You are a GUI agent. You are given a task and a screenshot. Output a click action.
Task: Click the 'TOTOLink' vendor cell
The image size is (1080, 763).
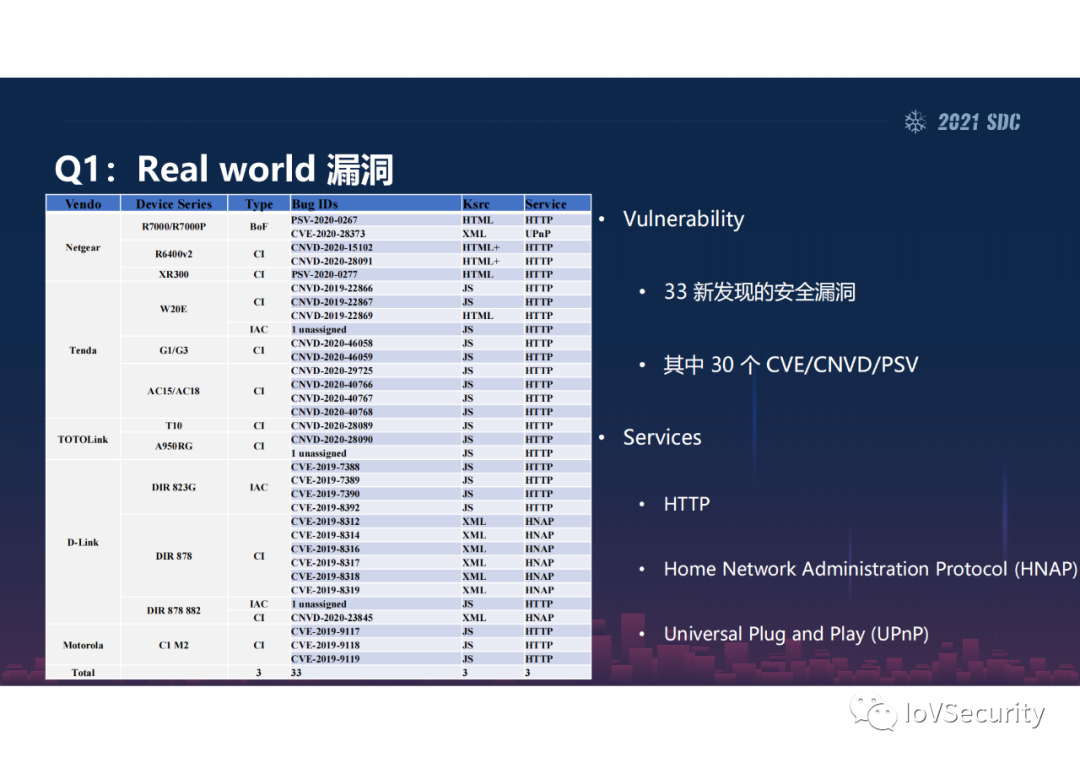83,439
